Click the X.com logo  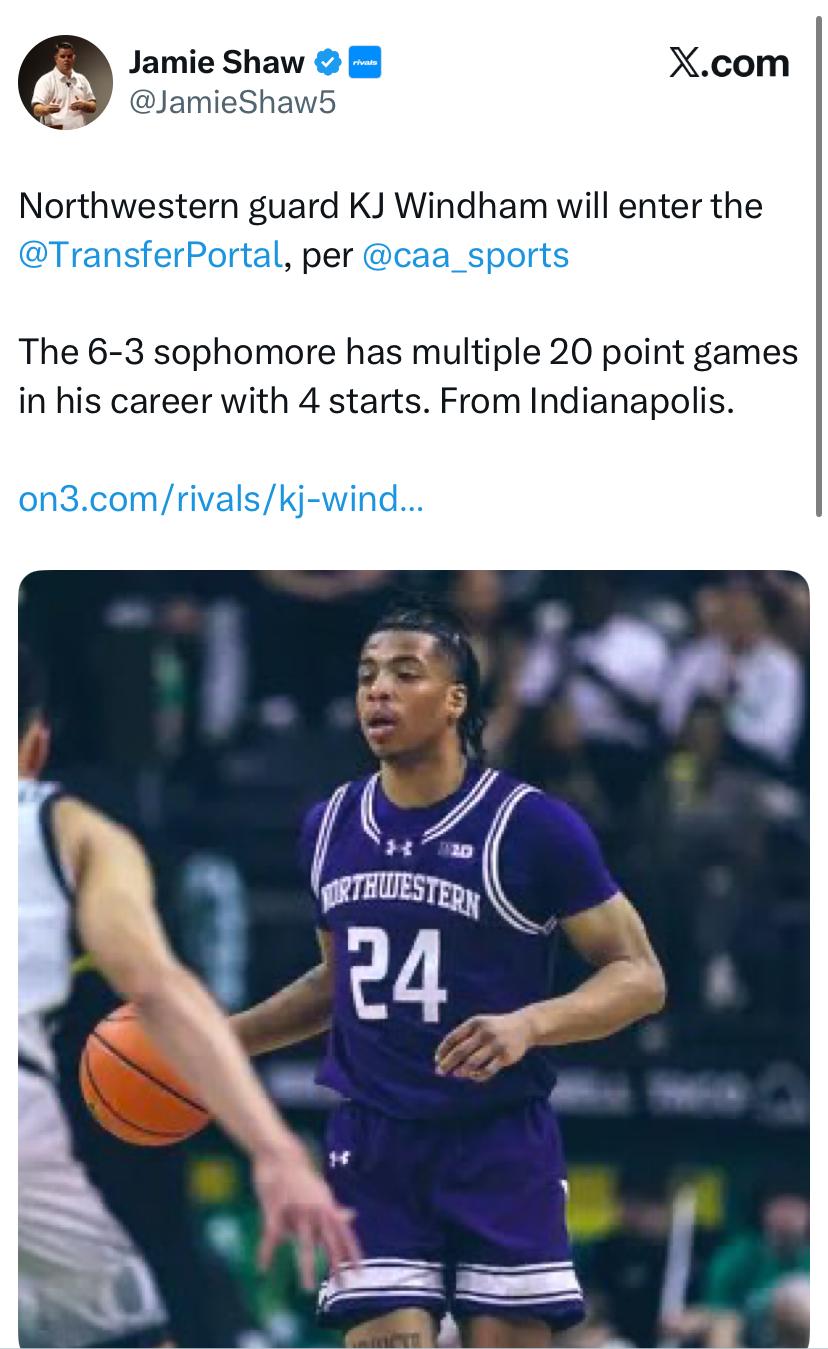point(728,63)
